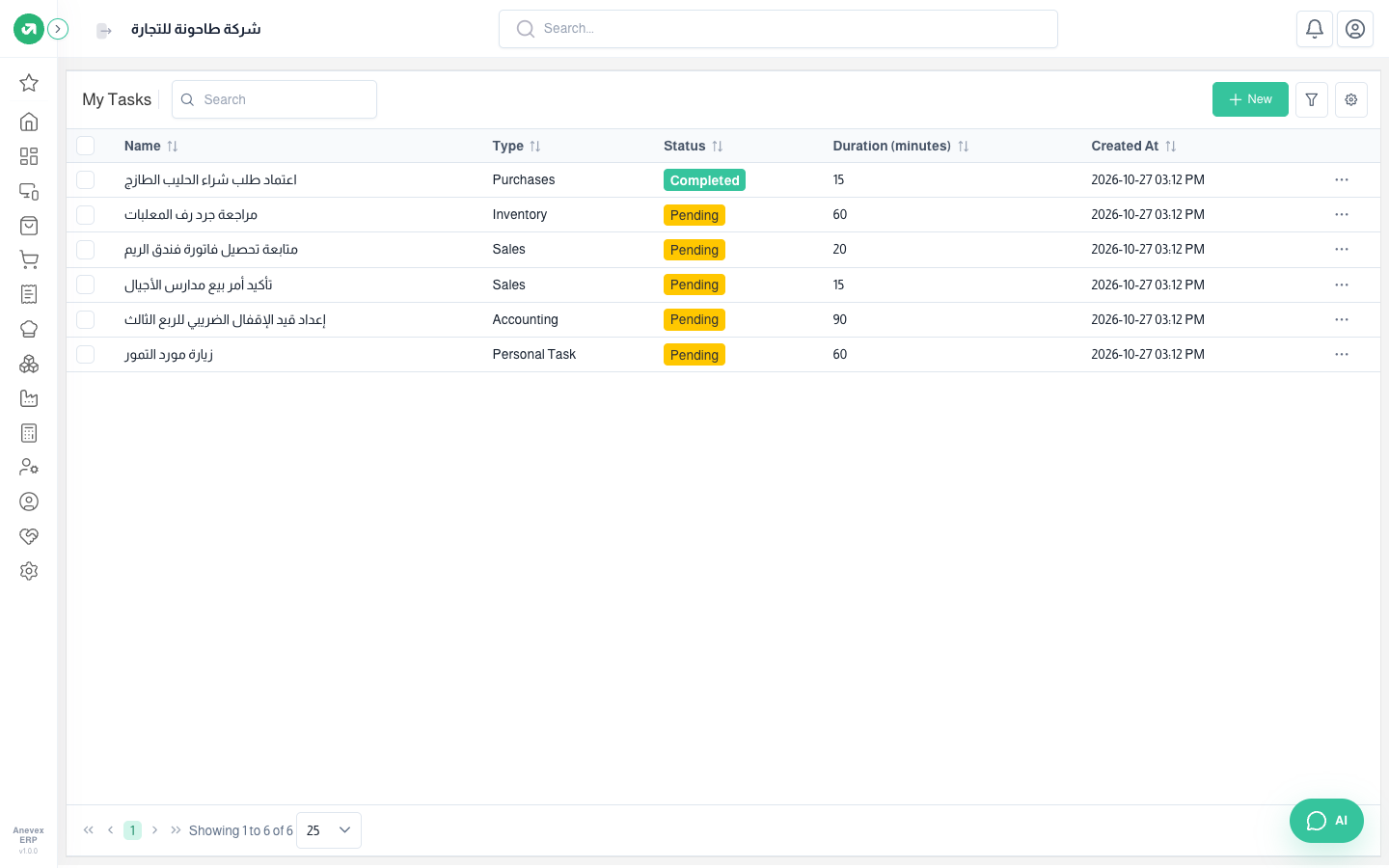Sort by Created At column
This screenshot has height=868, width=1389.
click(x=1133, y=146)
